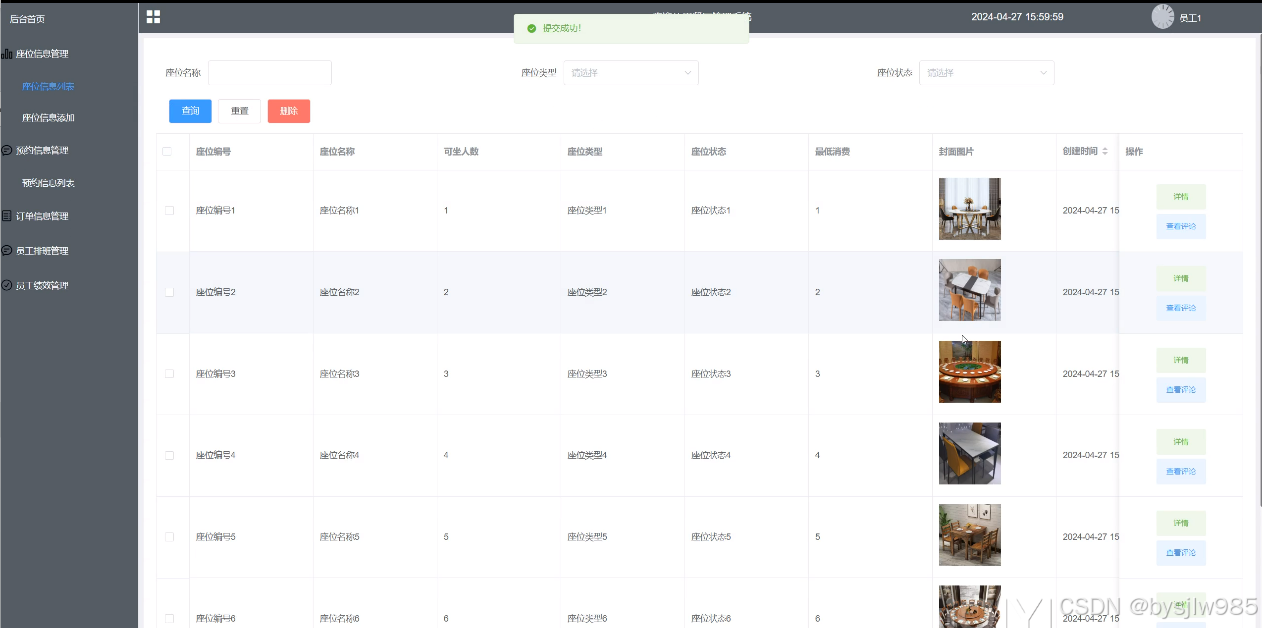The image size is (1262, 628).
Task: Click the 员工1 user avatar
Action: [1163, 16]
